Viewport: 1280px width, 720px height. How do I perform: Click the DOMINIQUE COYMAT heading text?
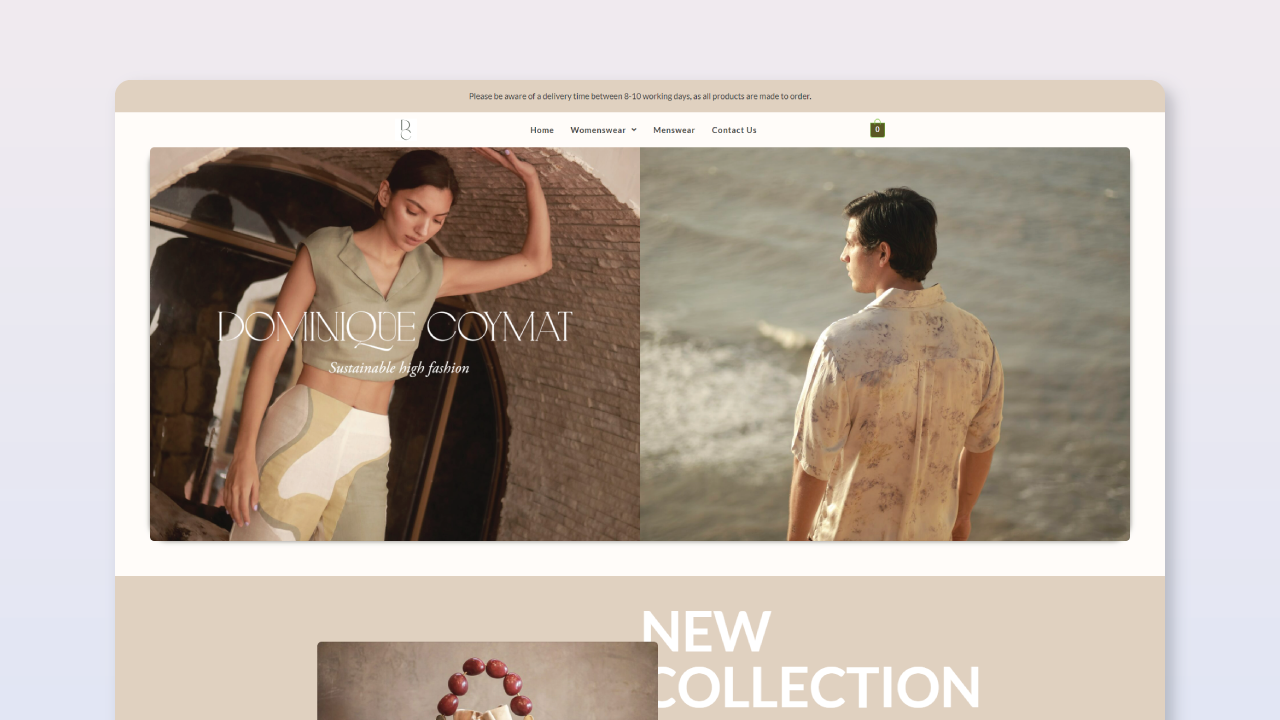click(395, 328)
